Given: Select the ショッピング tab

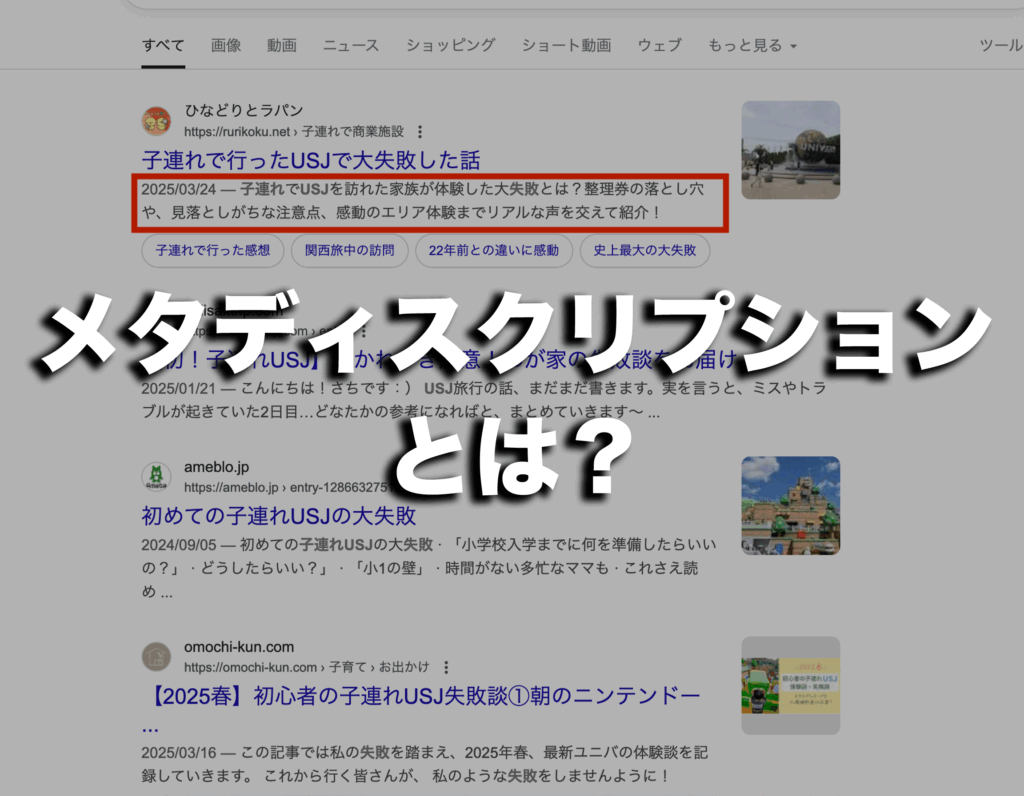Looking at the screenshot, I should [x=450, y=46].
